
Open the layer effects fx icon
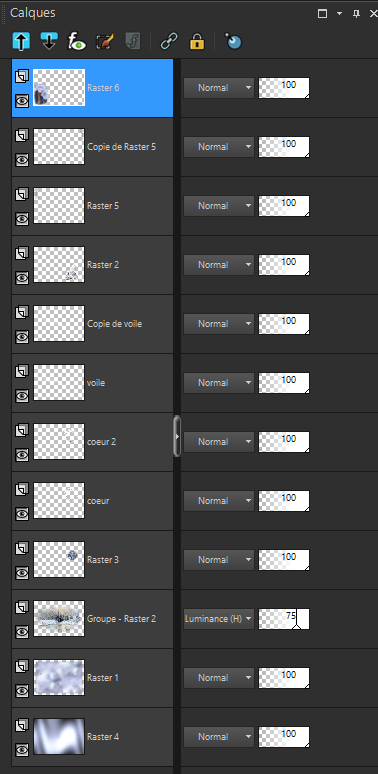[76, 41]
